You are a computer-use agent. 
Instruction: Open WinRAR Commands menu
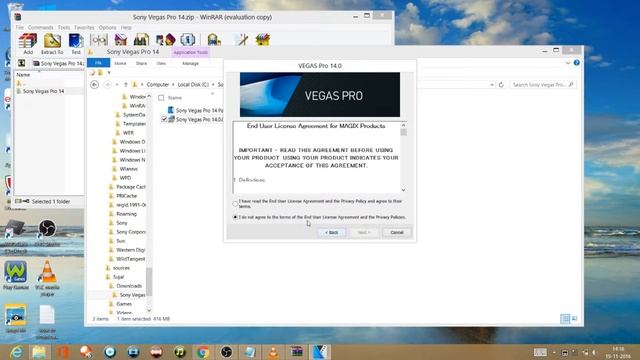click(x=40, y=27)
